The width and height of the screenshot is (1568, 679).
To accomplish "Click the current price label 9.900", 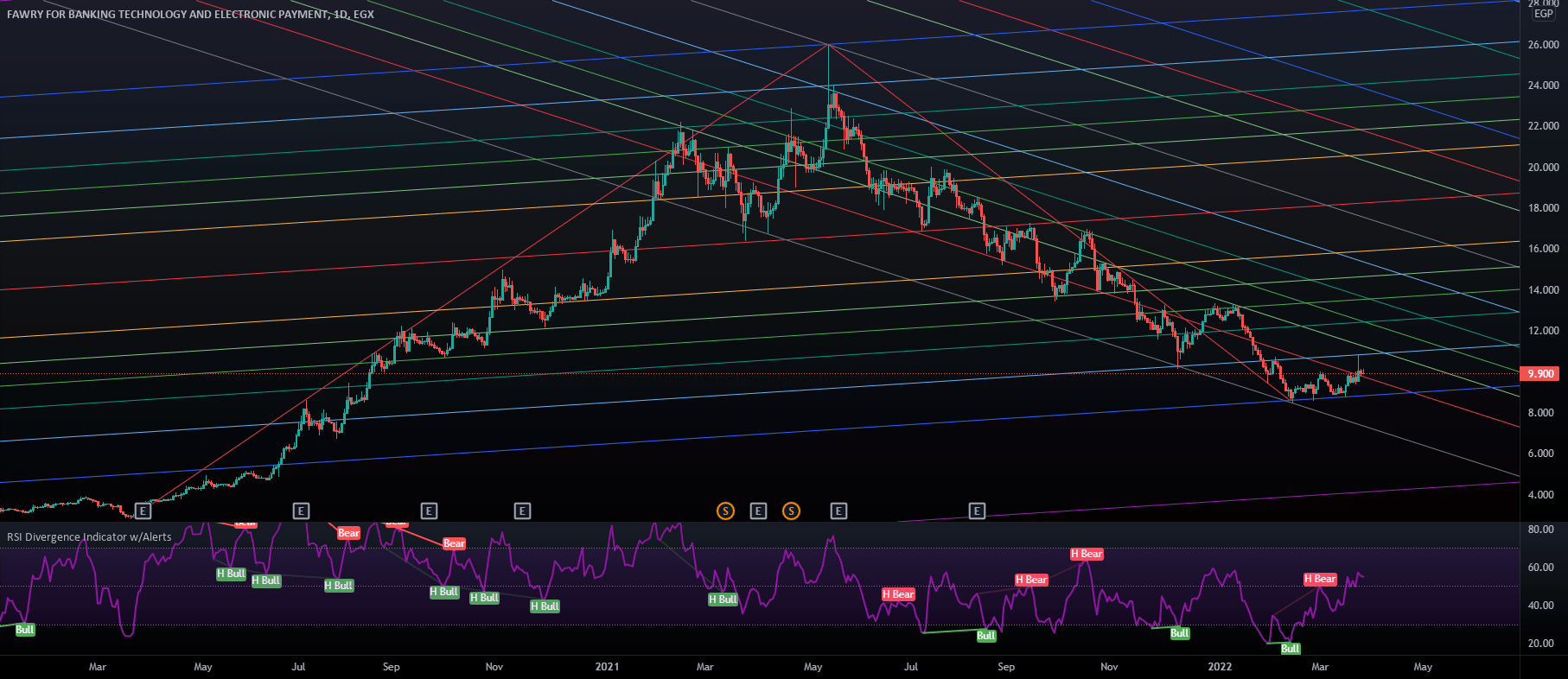I will [1541, 374].
